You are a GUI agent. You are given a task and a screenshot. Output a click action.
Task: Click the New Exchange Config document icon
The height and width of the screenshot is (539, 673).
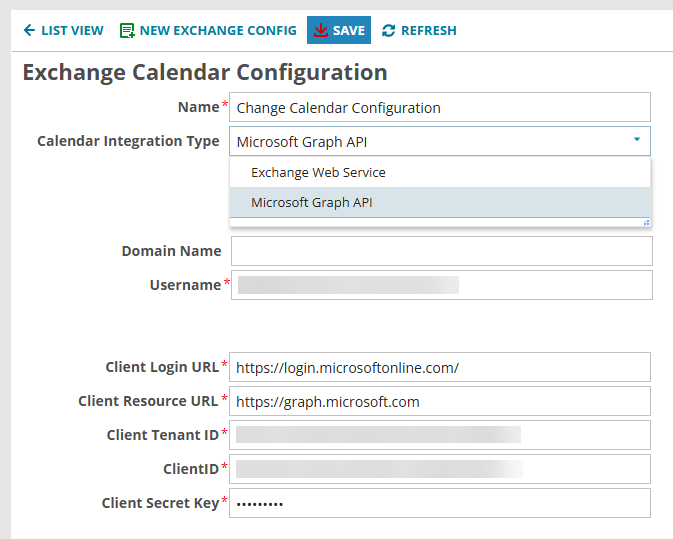127,31
